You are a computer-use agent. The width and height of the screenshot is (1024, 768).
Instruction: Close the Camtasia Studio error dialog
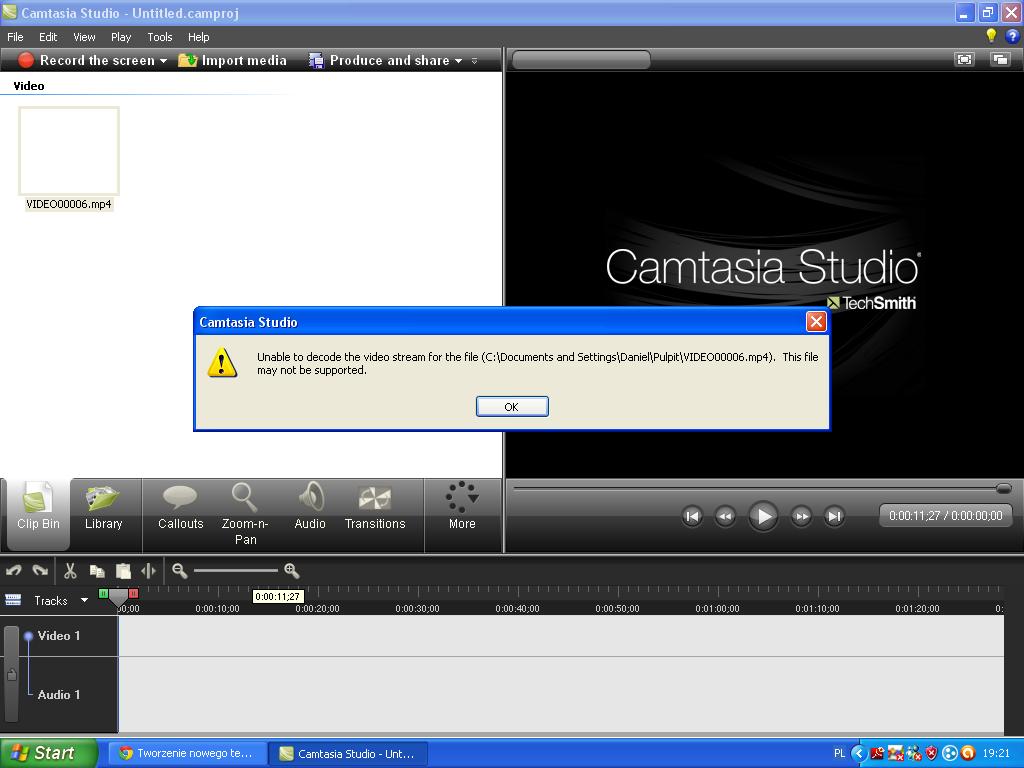tap(816, 321)
